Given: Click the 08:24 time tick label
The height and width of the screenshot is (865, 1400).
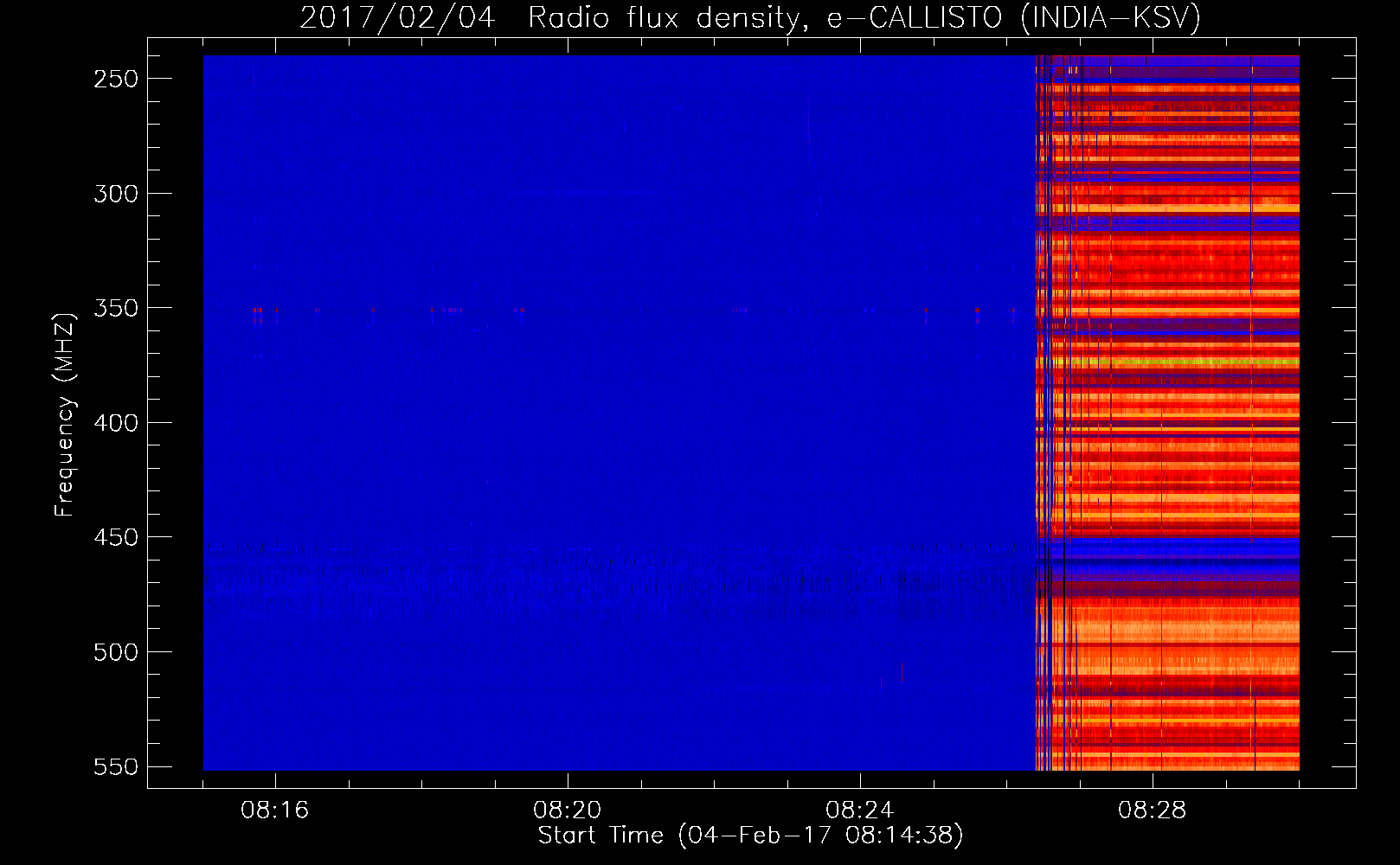Looking at the screenshot, I should pyautogui.click(x=860, y=811).
